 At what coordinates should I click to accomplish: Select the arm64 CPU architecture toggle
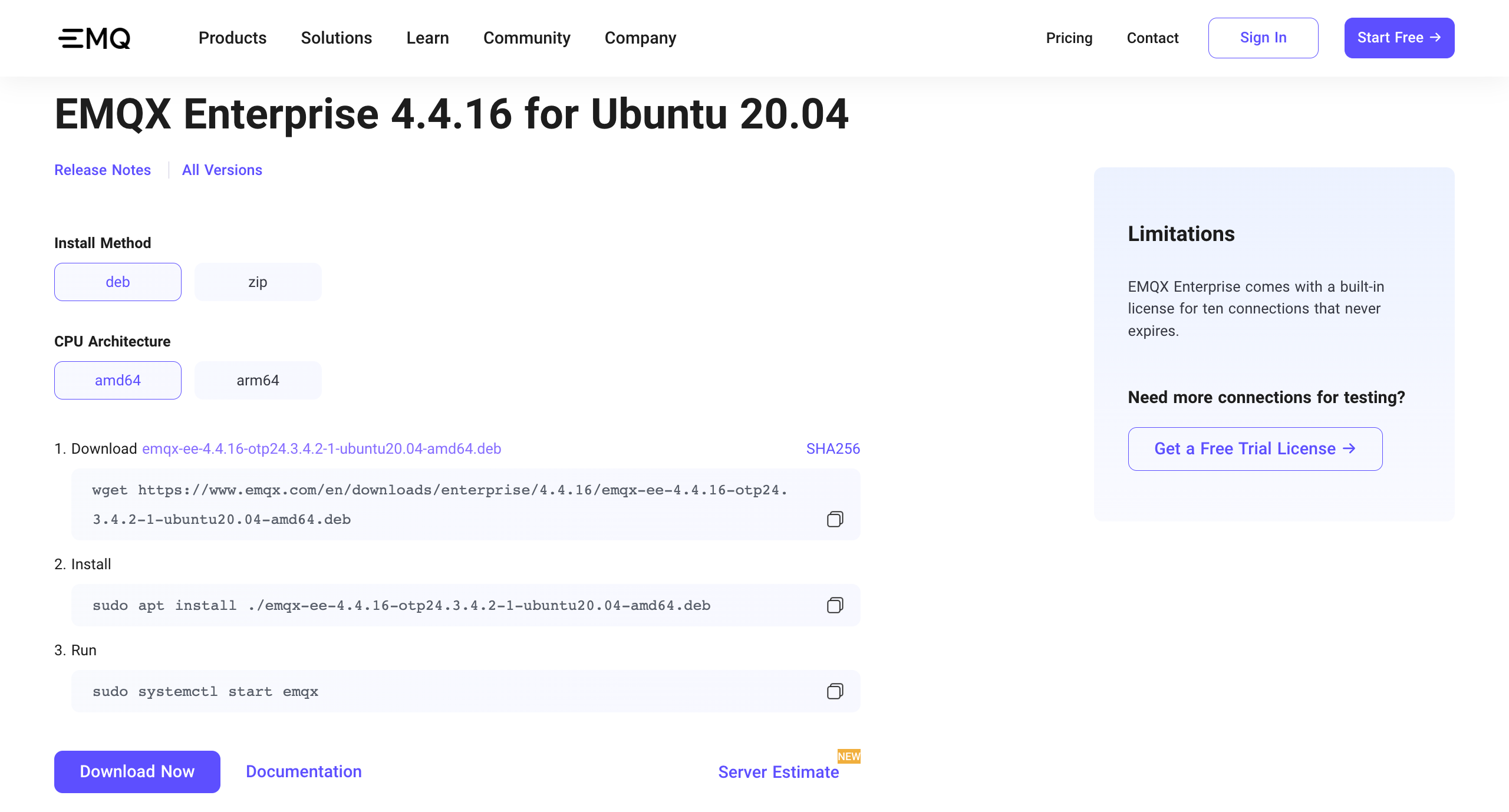258,380
